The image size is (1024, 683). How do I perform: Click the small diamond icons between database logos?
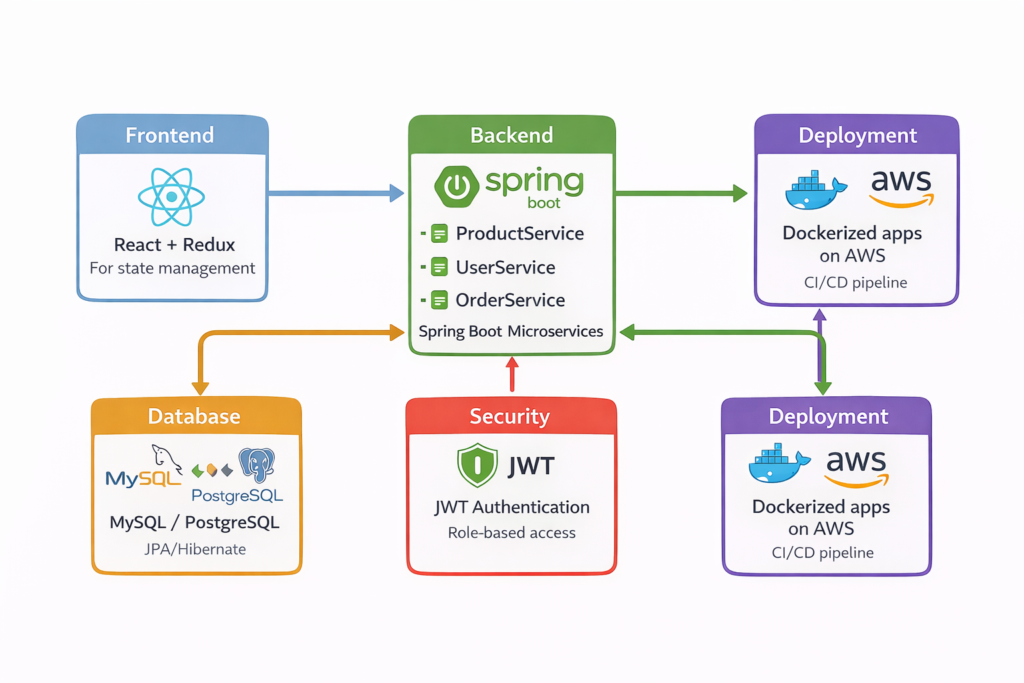tap(211, 469)
